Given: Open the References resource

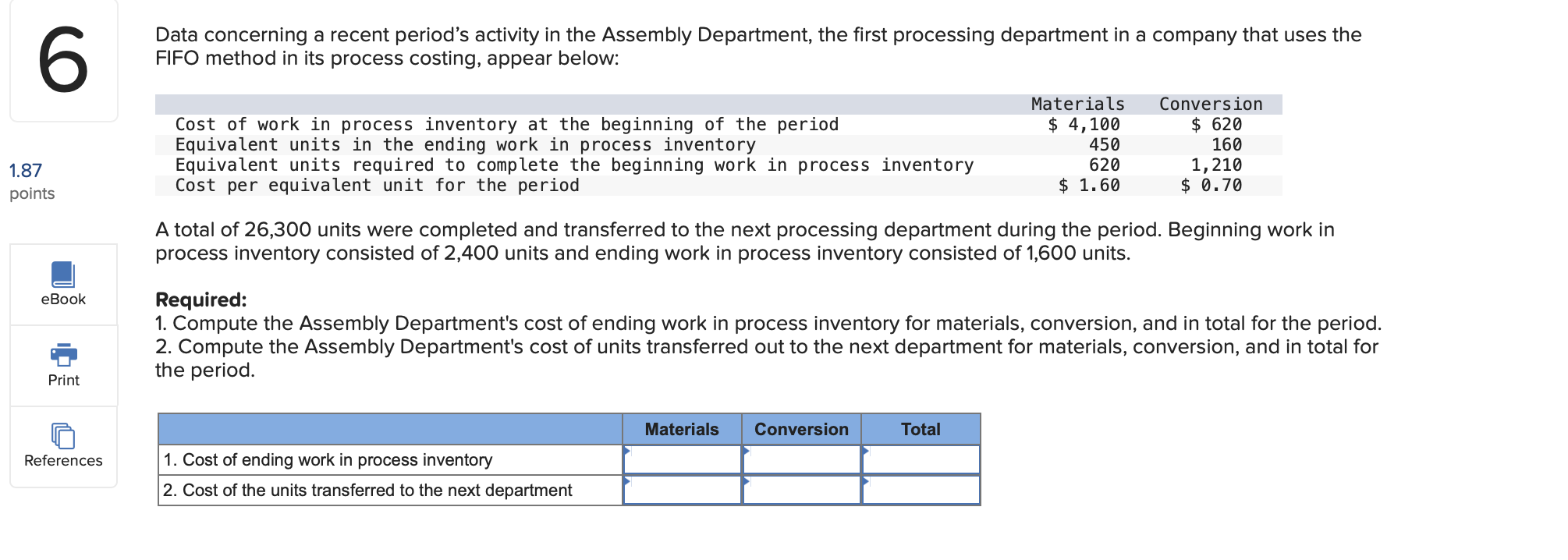Looking at the screenshot, I should (x=62, y=447).
